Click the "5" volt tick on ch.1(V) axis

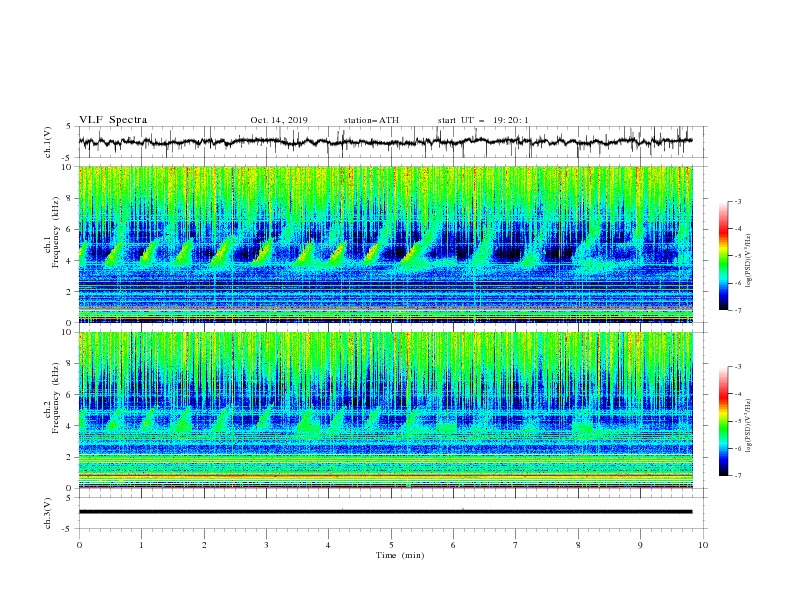point(70,127)
